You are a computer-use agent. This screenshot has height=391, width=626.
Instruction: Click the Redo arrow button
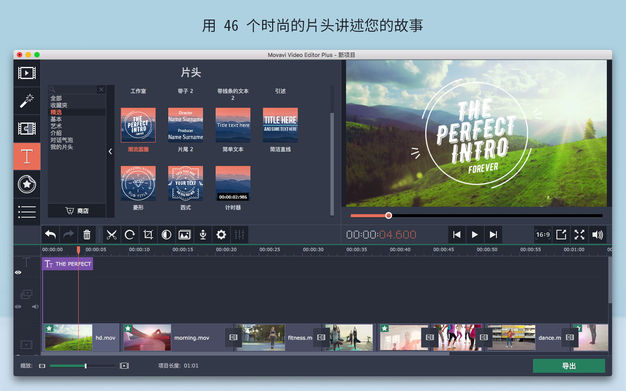(69, 235)
